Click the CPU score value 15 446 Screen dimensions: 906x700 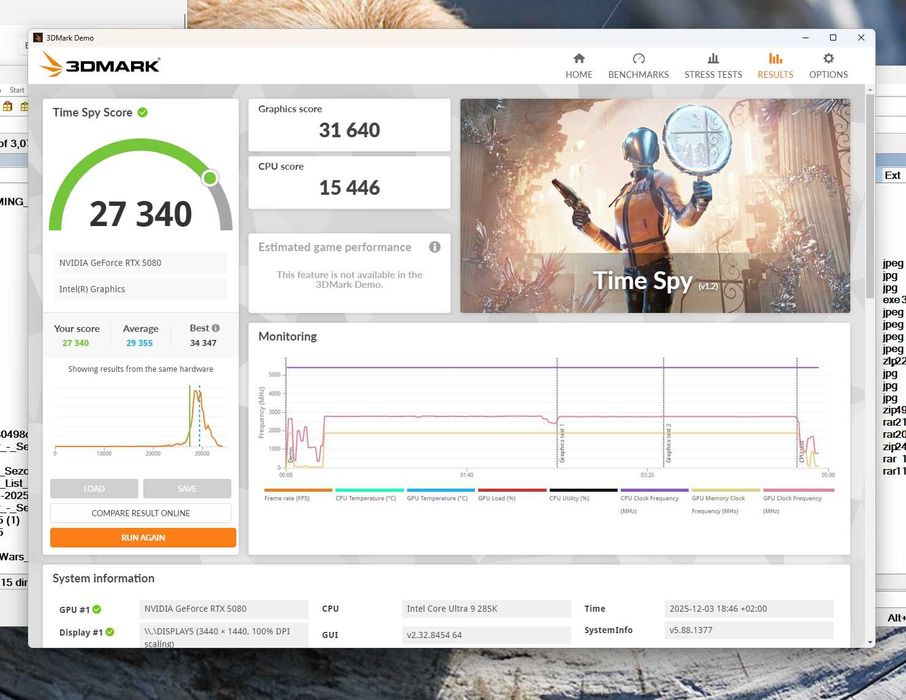tap(349, 188)
